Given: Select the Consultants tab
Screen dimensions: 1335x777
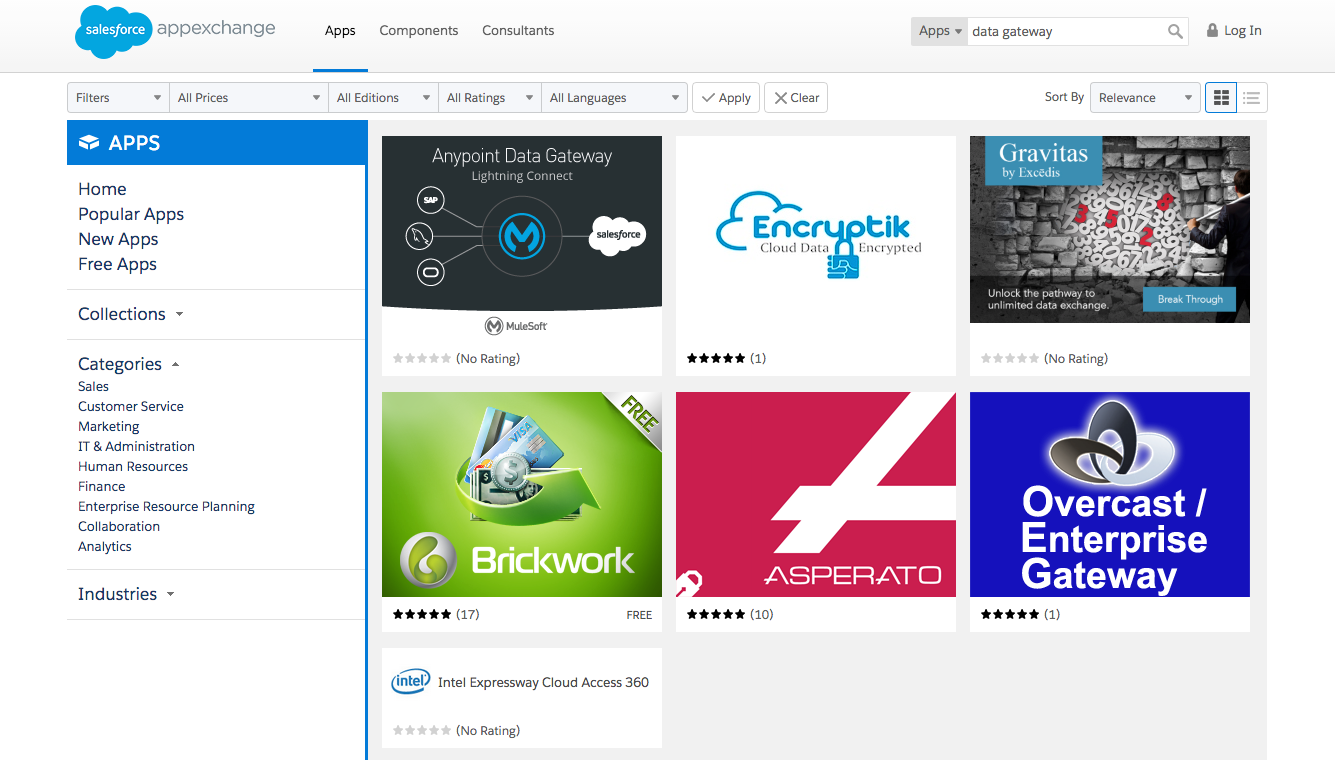Looking at the screenshot, I should coord(518,31).
